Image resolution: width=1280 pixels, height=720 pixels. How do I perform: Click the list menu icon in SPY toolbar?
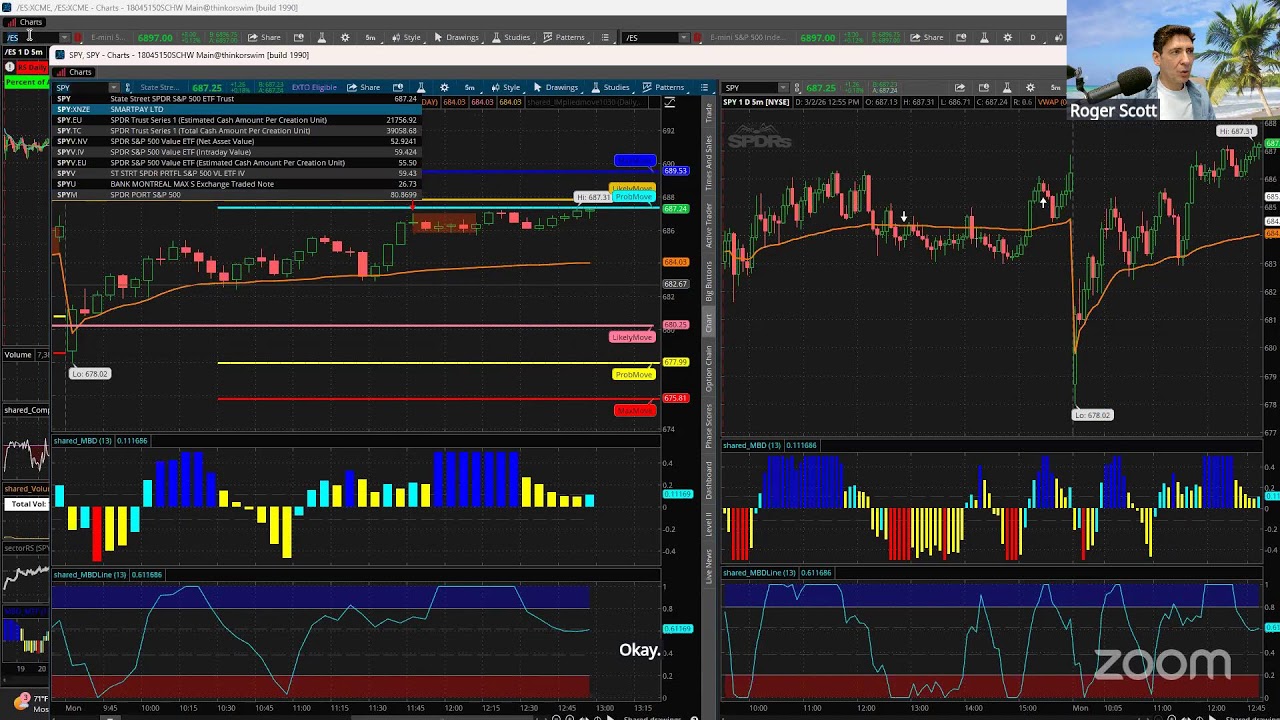705,88
